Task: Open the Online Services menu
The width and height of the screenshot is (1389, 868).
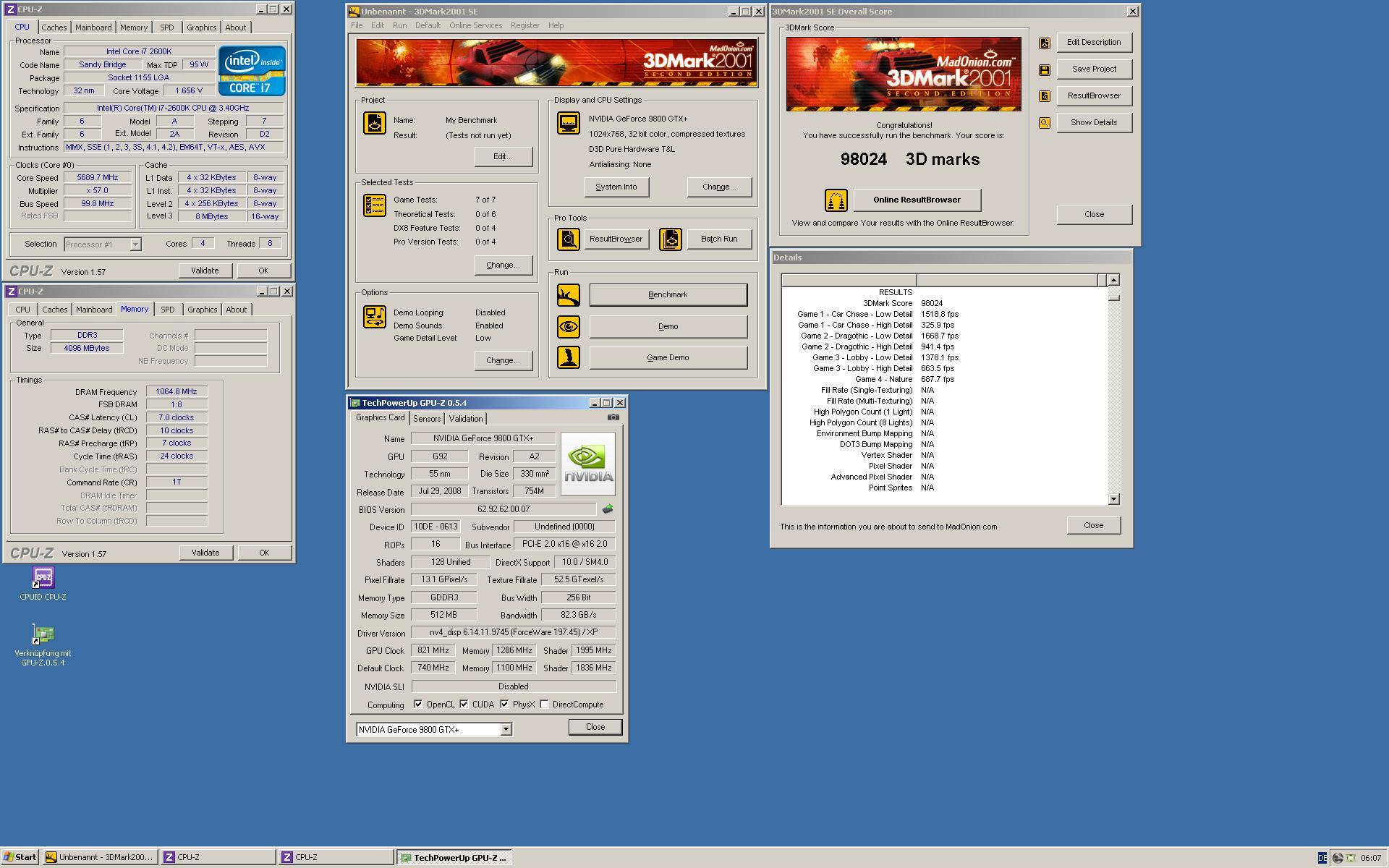Action: pyautogui.click(x=475, y=25)
